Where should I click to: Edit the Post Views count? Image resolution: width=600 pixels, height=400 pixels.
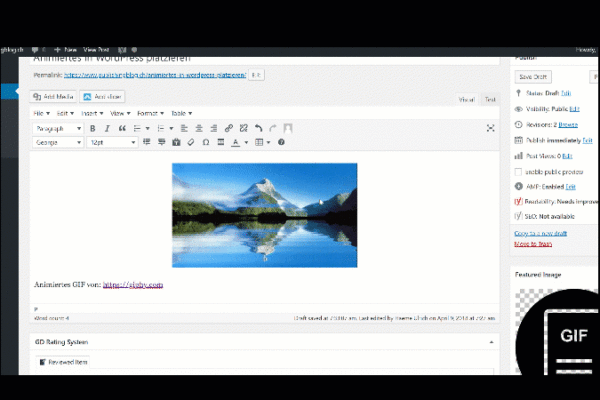point(567,156)
